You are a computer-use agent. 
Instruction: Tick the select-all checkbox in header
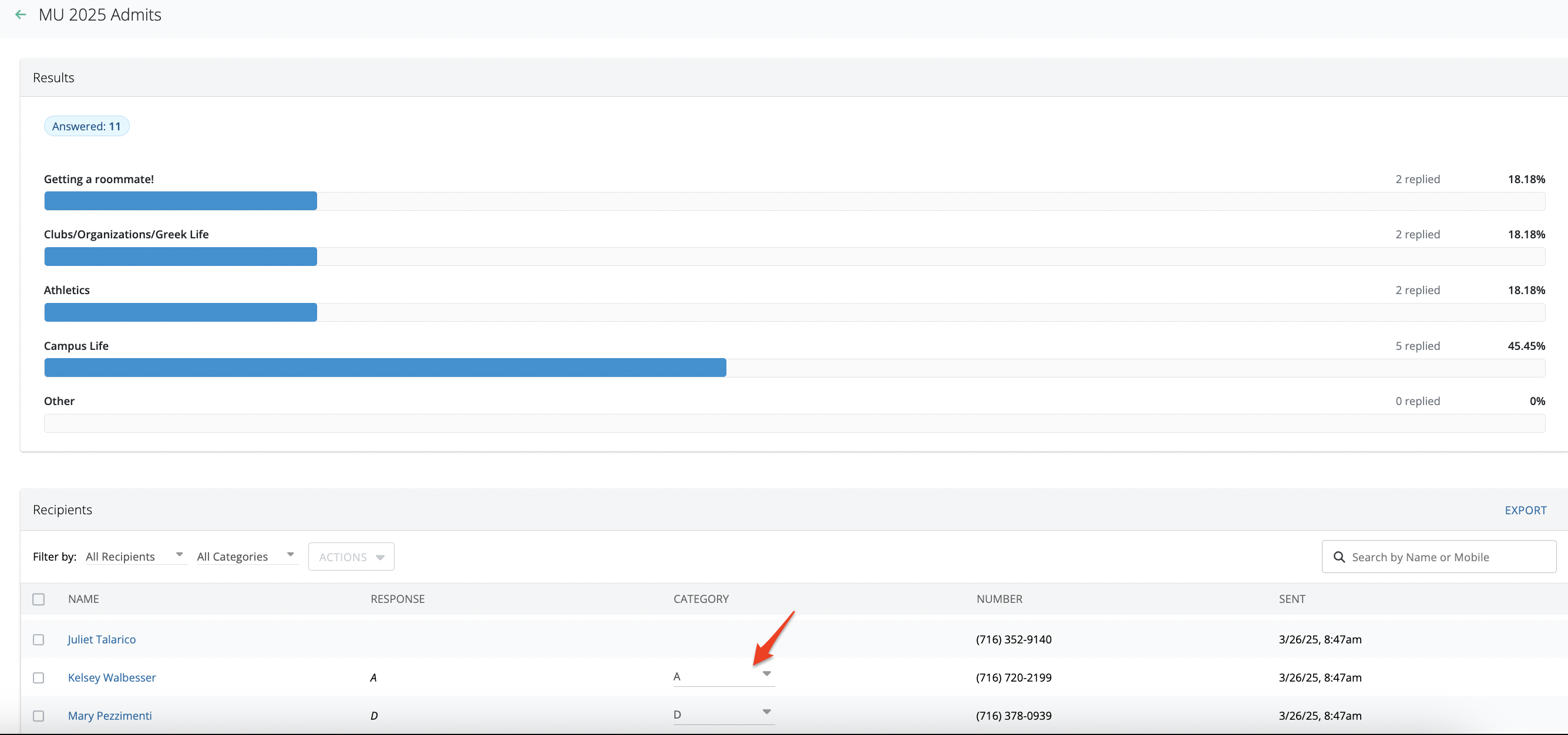(x=38, y=599)
